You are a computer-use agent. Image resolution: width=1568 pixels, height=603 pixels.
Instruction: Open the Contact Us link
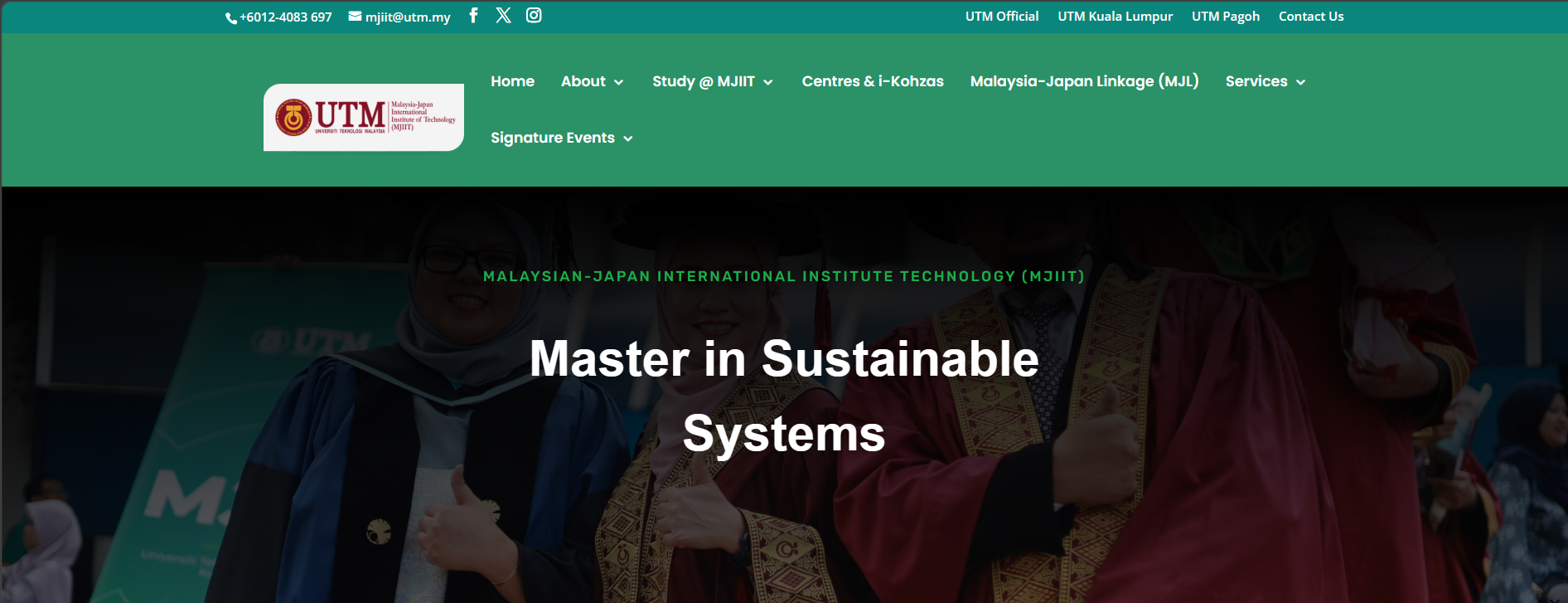1310,17
